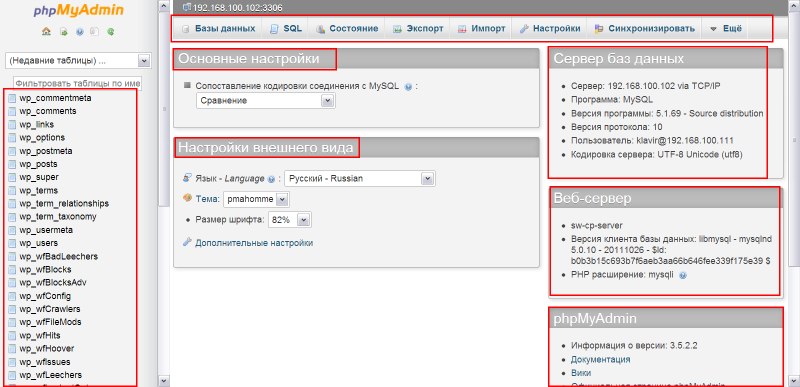Open table wp_wfBadLeechers

click(59, 256)
